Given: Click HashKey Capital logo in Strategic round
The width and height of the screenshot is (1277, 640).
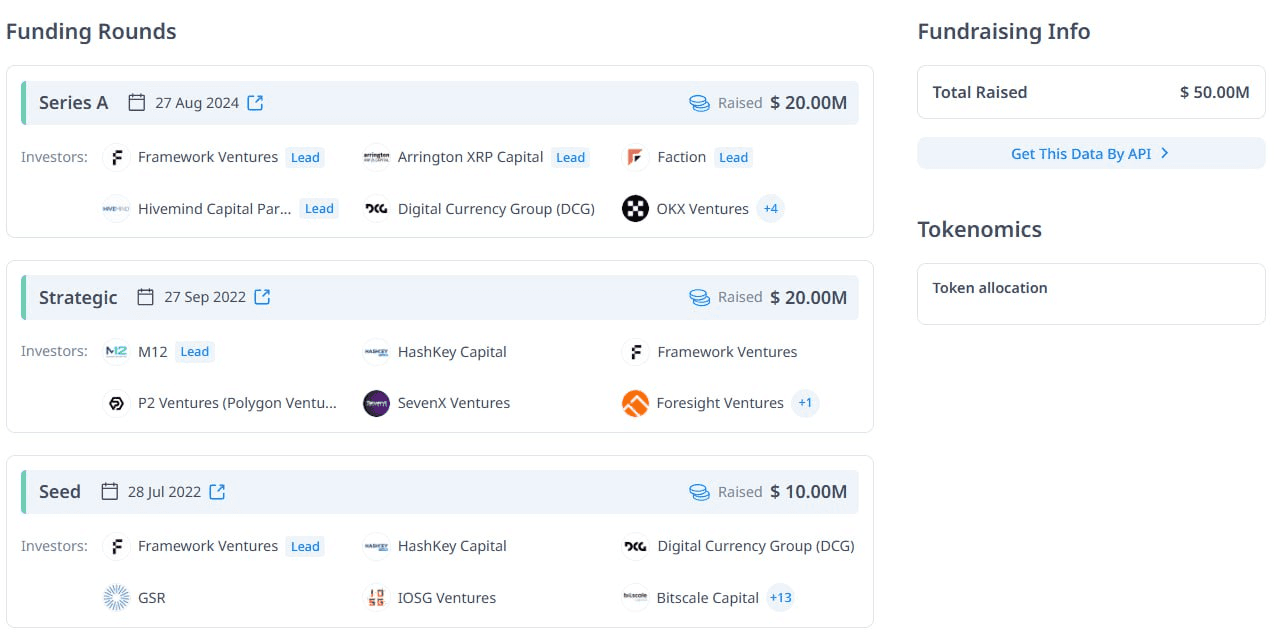Looking at the screenshot, I should pyautogui.click(x=376, y=352).
